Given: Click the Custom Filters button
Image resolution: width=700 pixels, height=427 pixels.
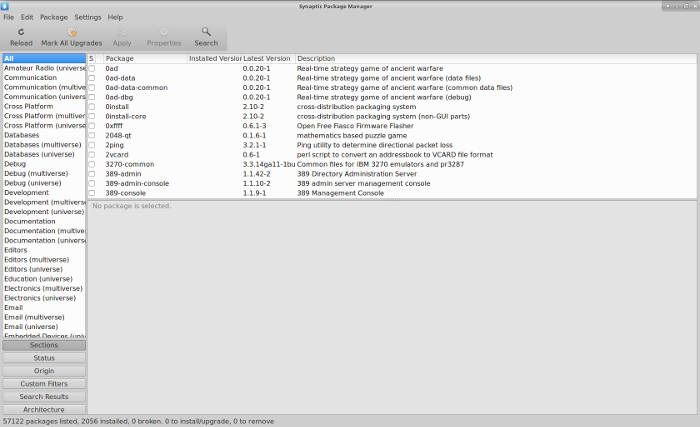Looking at the screenshot, I should click(x=44, y=384).
